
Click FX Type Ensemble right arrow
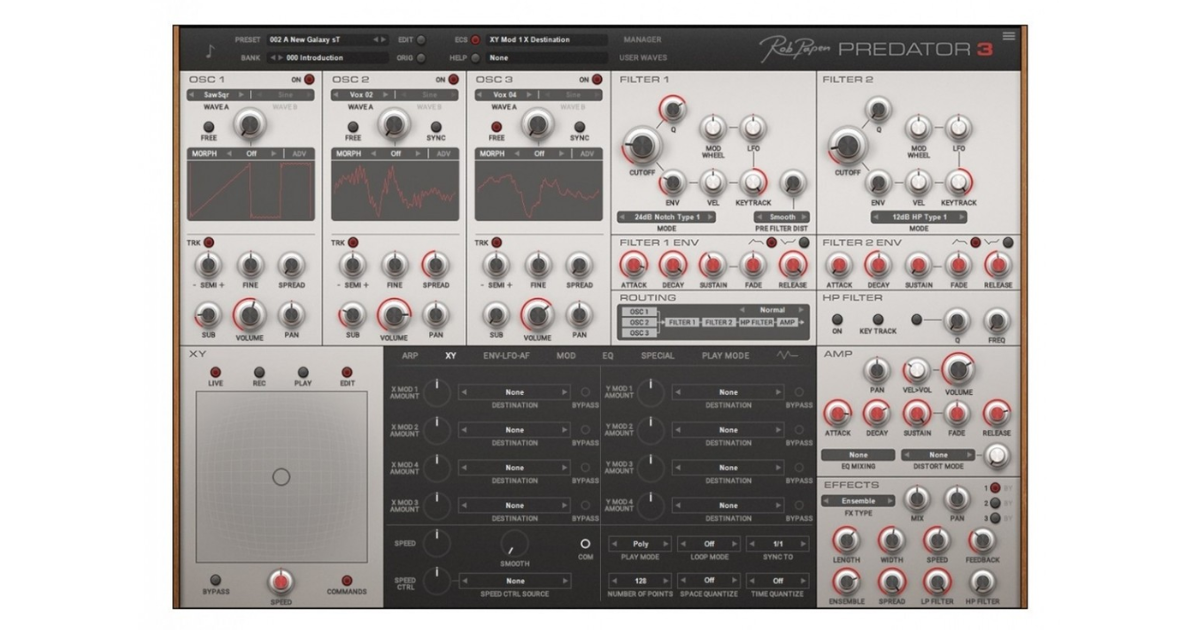click(891, 501)
